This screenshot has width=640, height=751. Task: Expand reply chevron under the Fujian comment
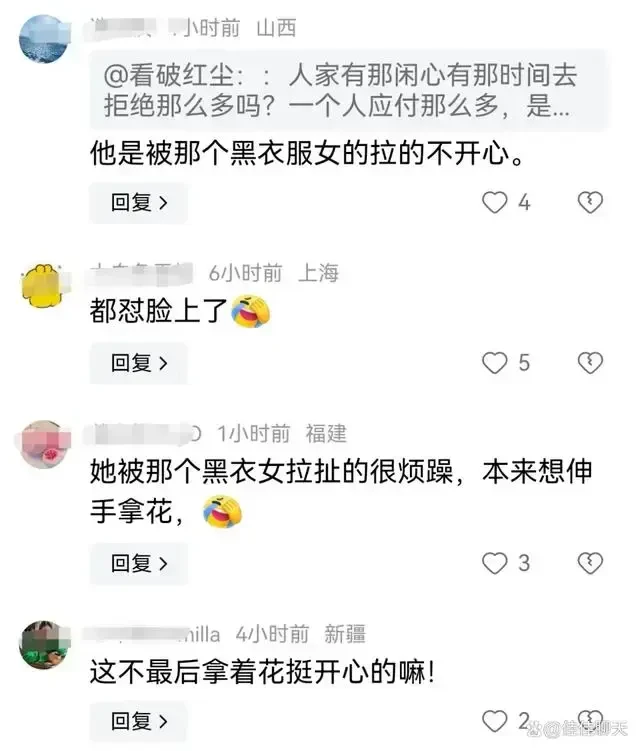[163, 564]
